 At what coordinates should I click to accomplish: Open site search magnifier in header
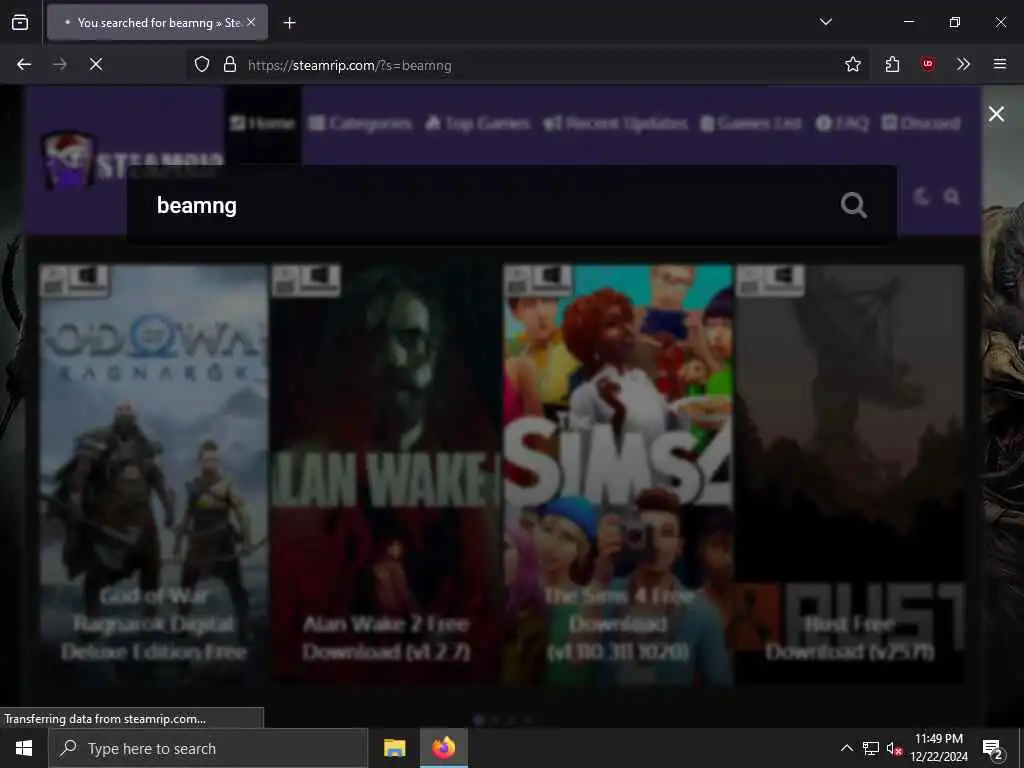952,197
